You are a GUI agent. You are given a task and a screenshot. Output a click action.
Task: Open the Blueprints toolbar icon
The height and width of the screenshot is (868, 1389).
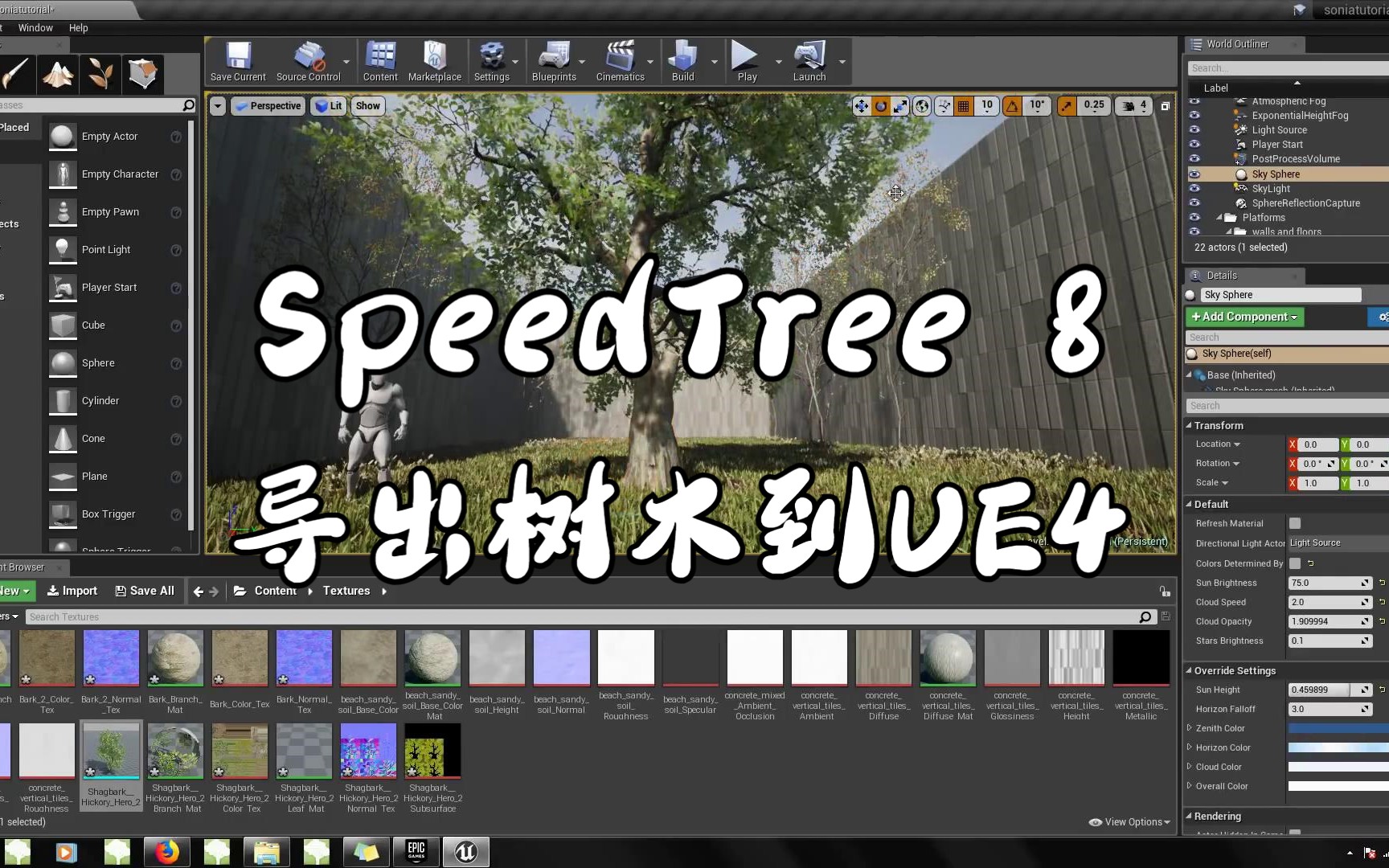pyautogui.click(x=553, y=60)
